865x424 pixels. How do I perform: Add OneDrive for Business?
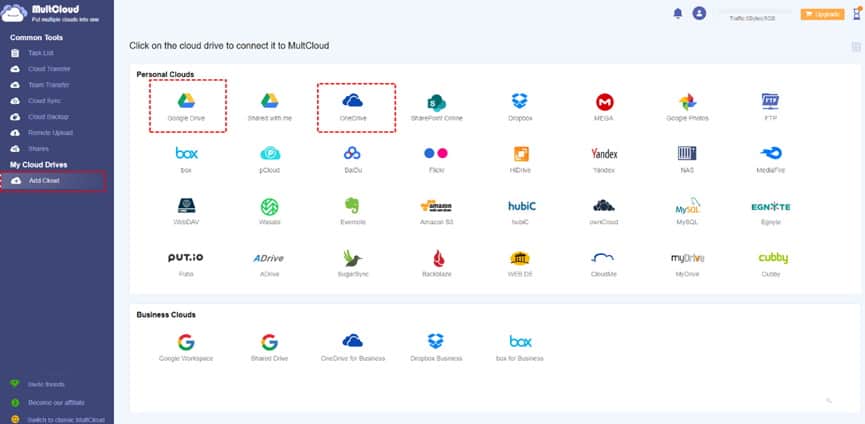click(353, 348)
